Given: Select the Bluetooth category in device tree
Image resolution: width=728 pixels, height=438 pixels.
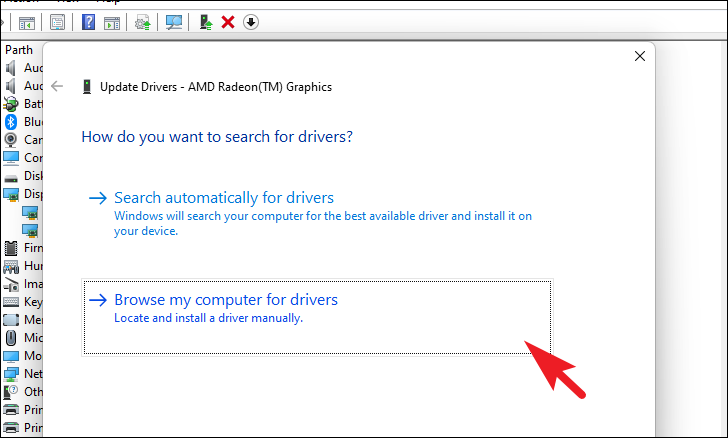Looking at the screenshot, I should pos(23,122).
